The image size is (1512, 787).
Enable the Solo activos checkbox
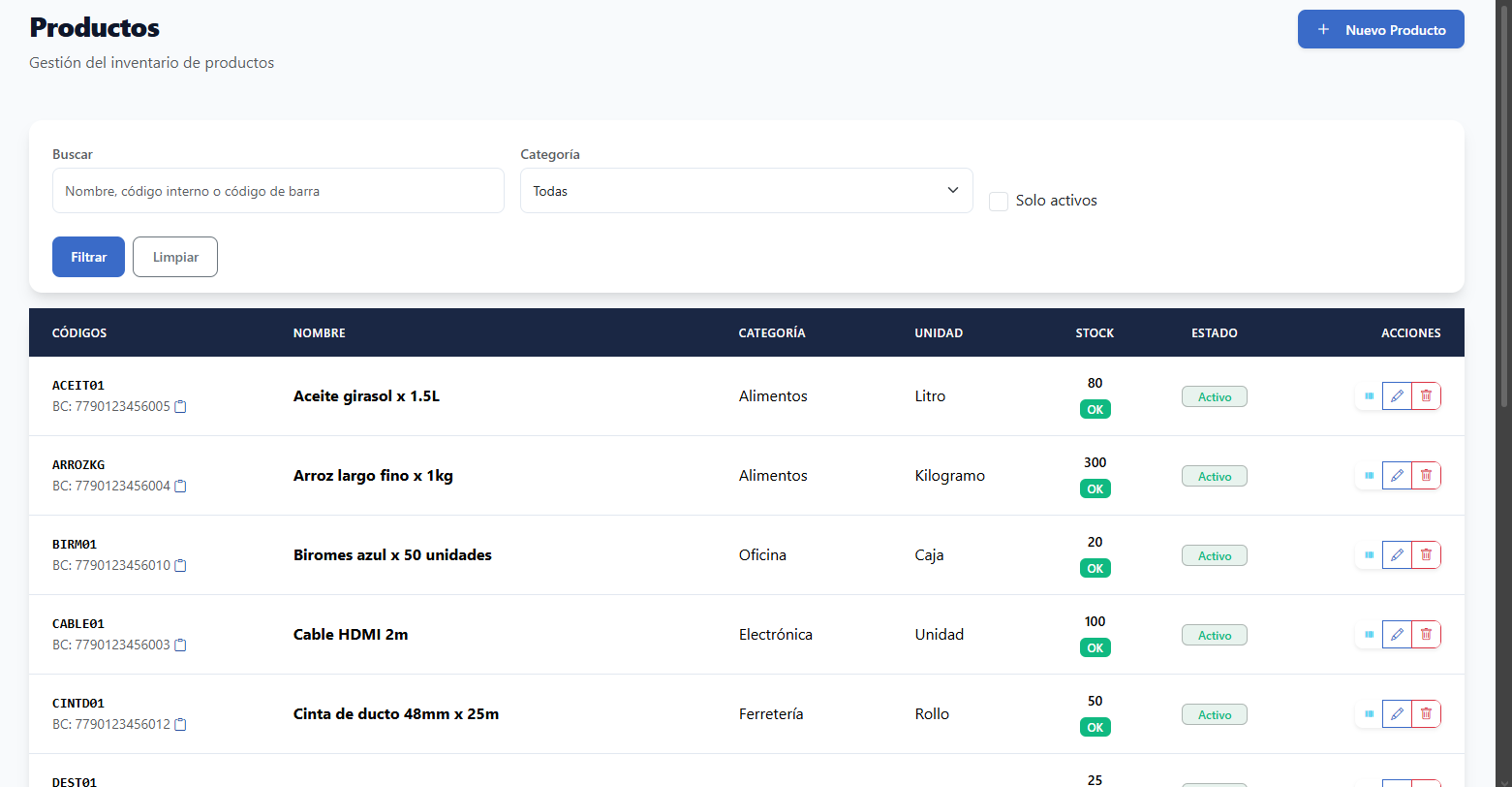pos(999,202)
